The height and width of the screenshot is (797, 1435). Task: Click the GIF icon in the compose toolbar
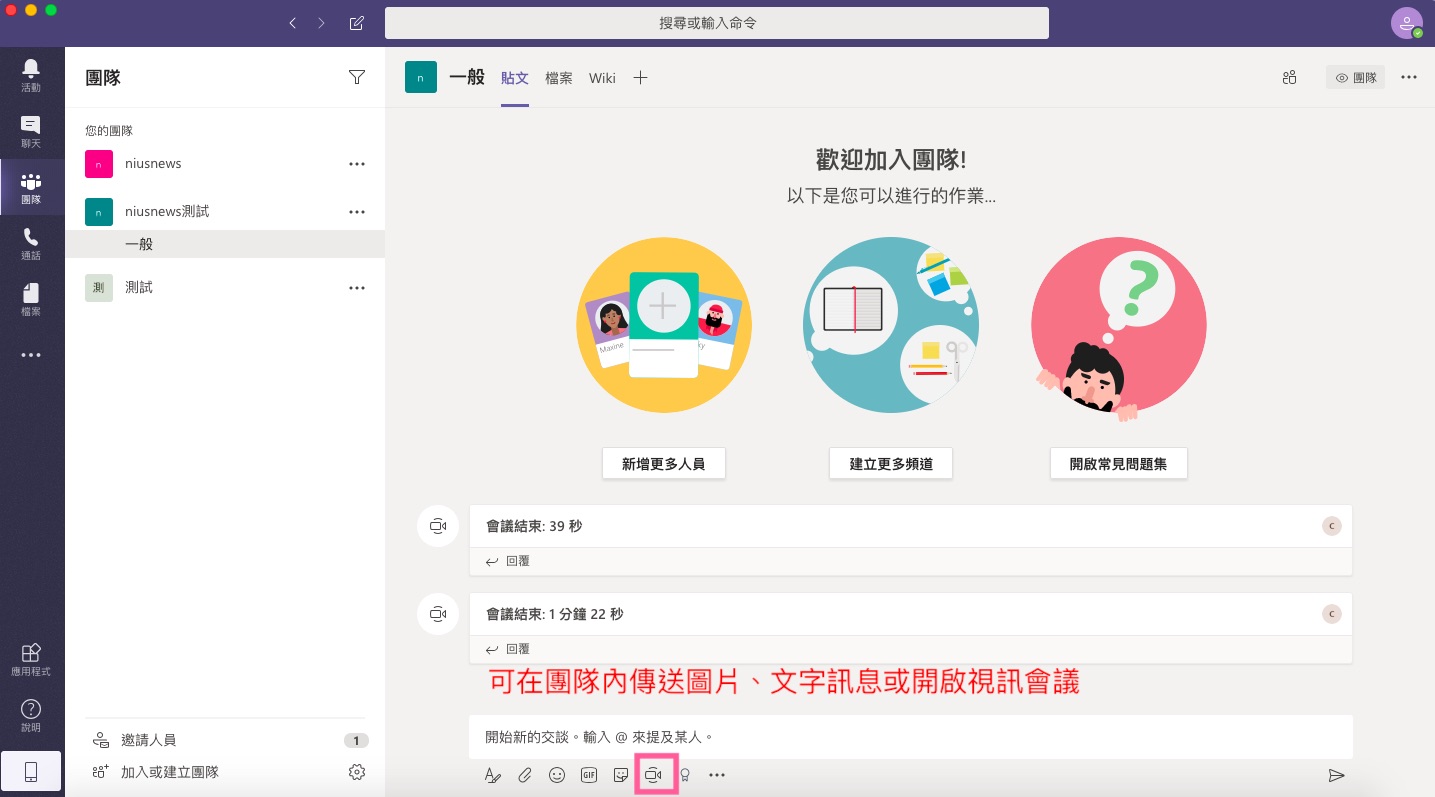tap(589, 775)
